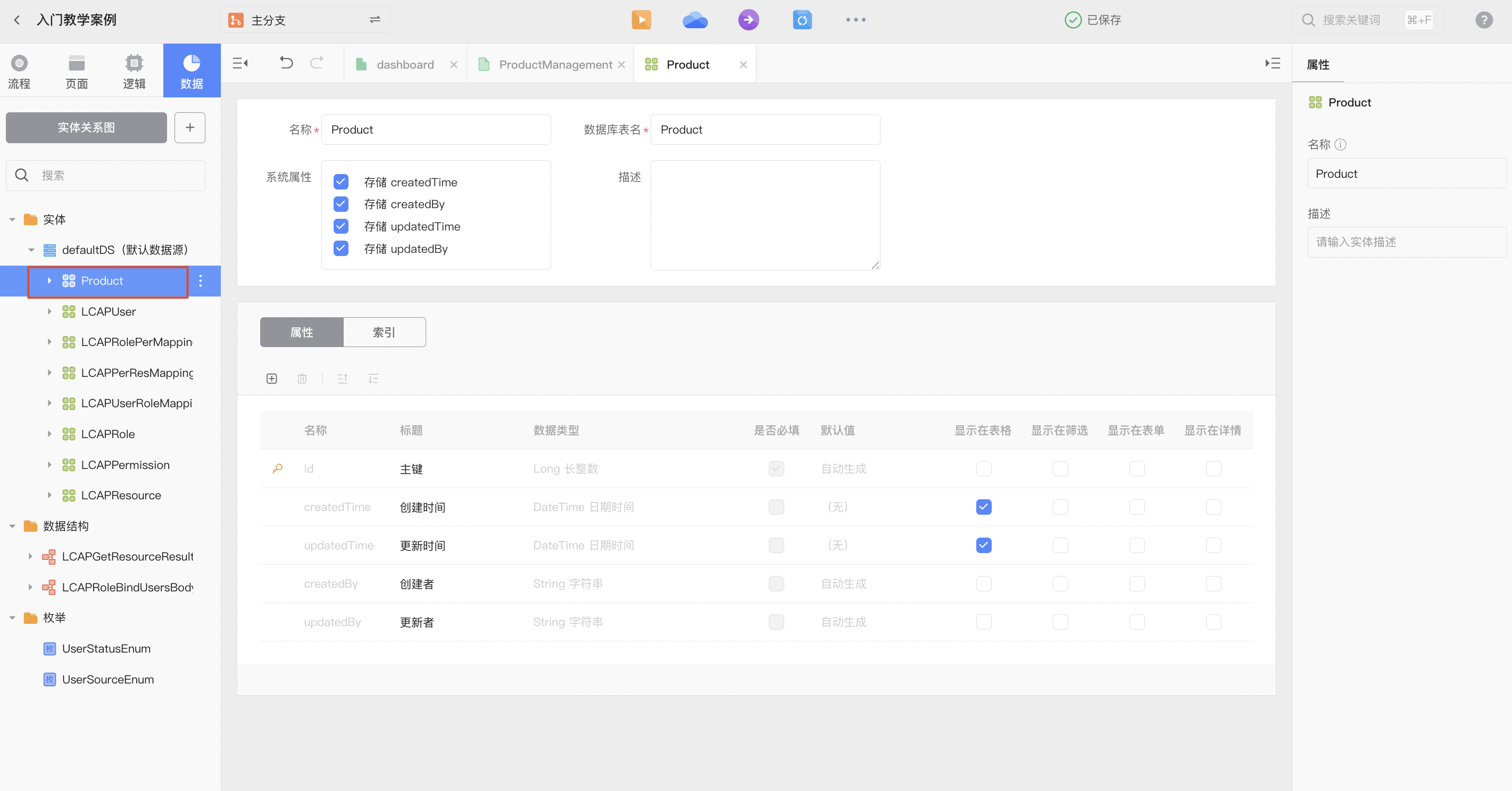
Task: Click the purple arrow circle icon
Action: [x=749, y=20]
